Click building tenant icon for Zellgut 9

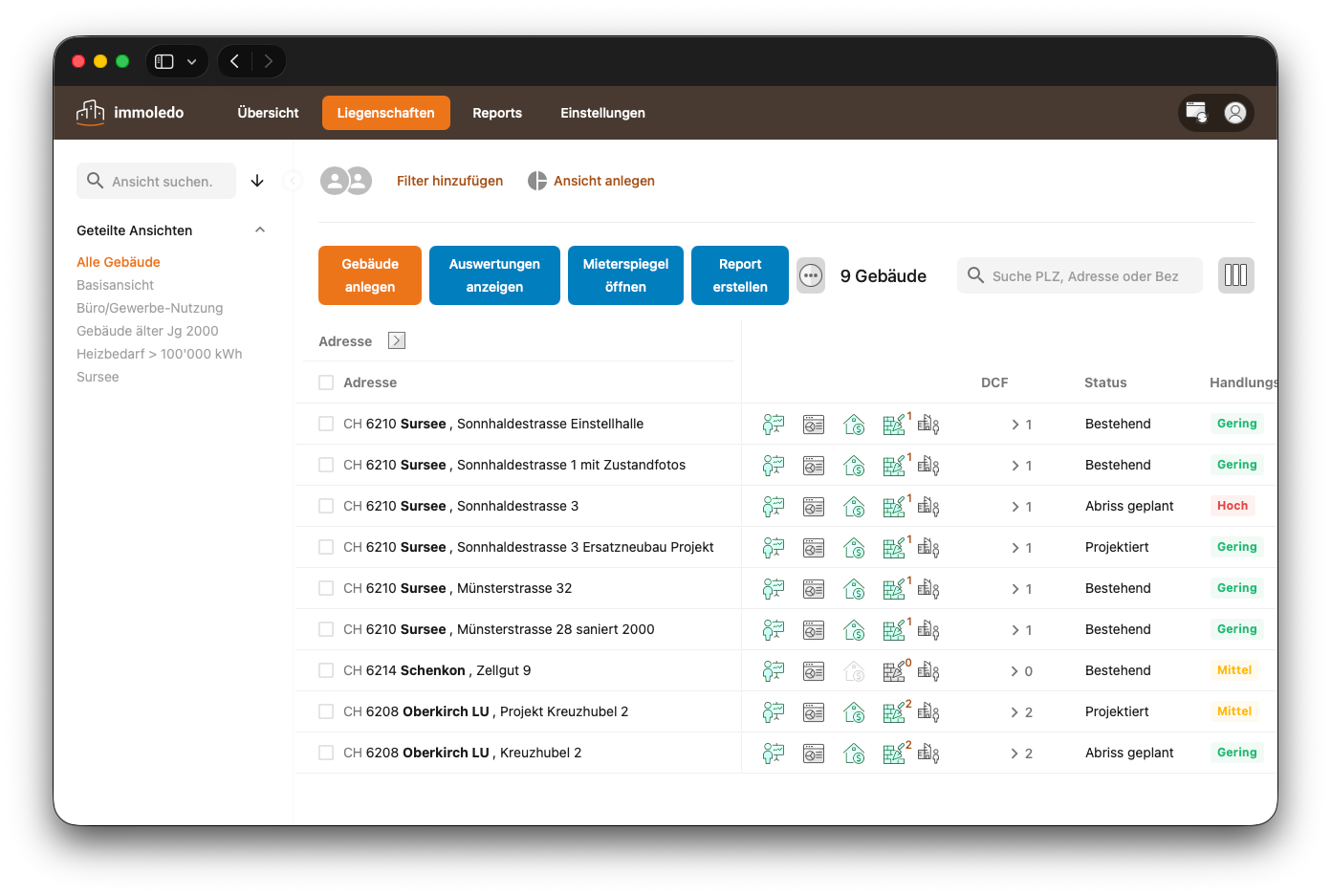(928, 670)
